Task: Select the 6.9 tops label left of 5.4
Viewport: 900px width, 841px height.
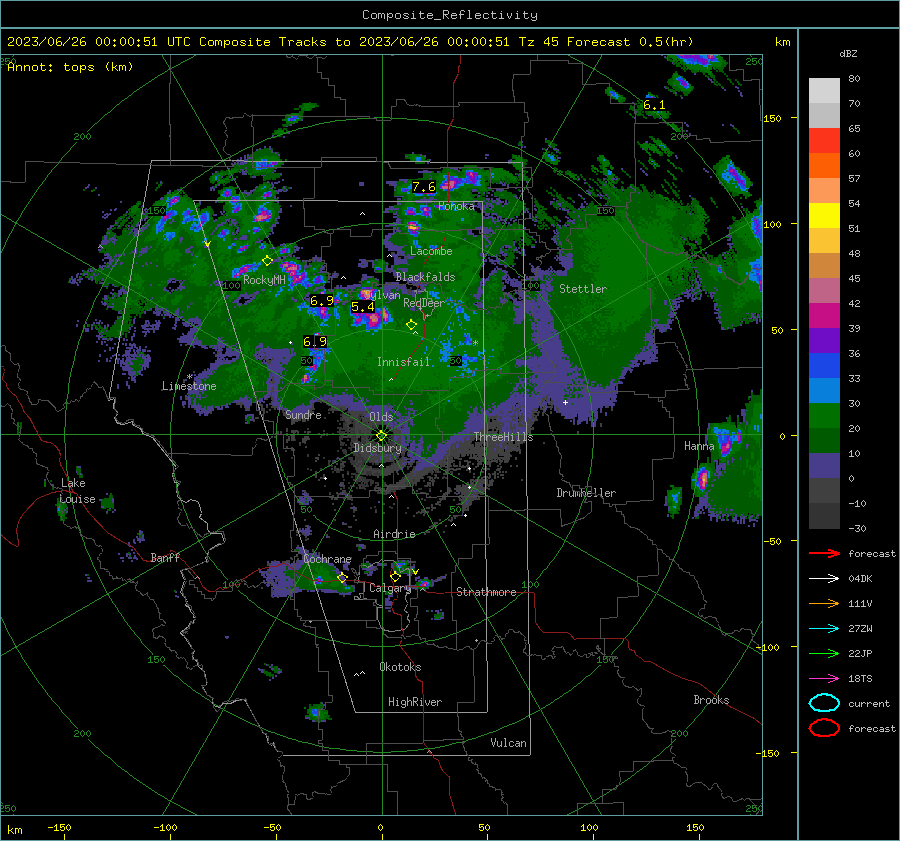Action: tap(321, 300)
